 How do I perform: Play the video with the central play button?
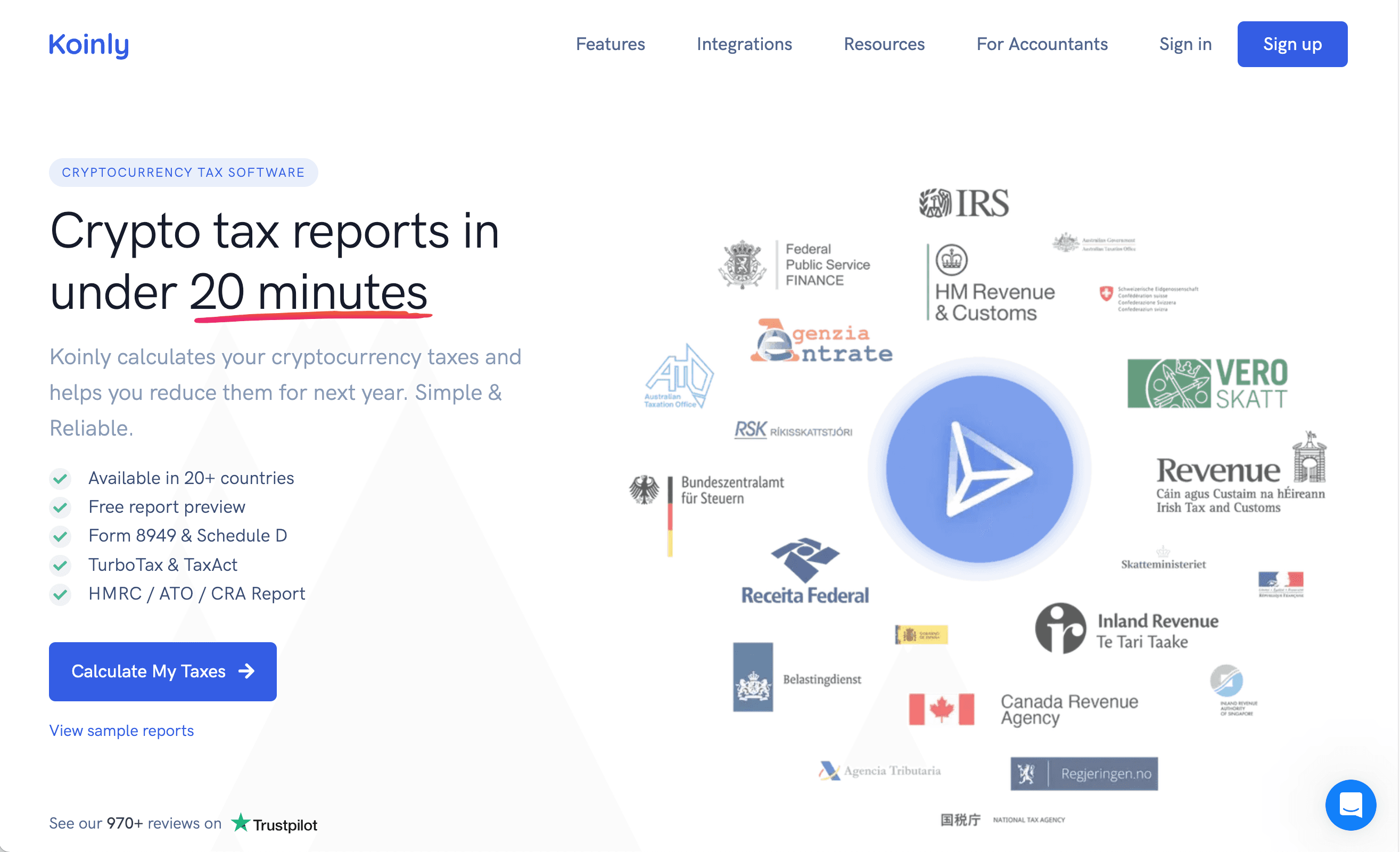(979, 469)
